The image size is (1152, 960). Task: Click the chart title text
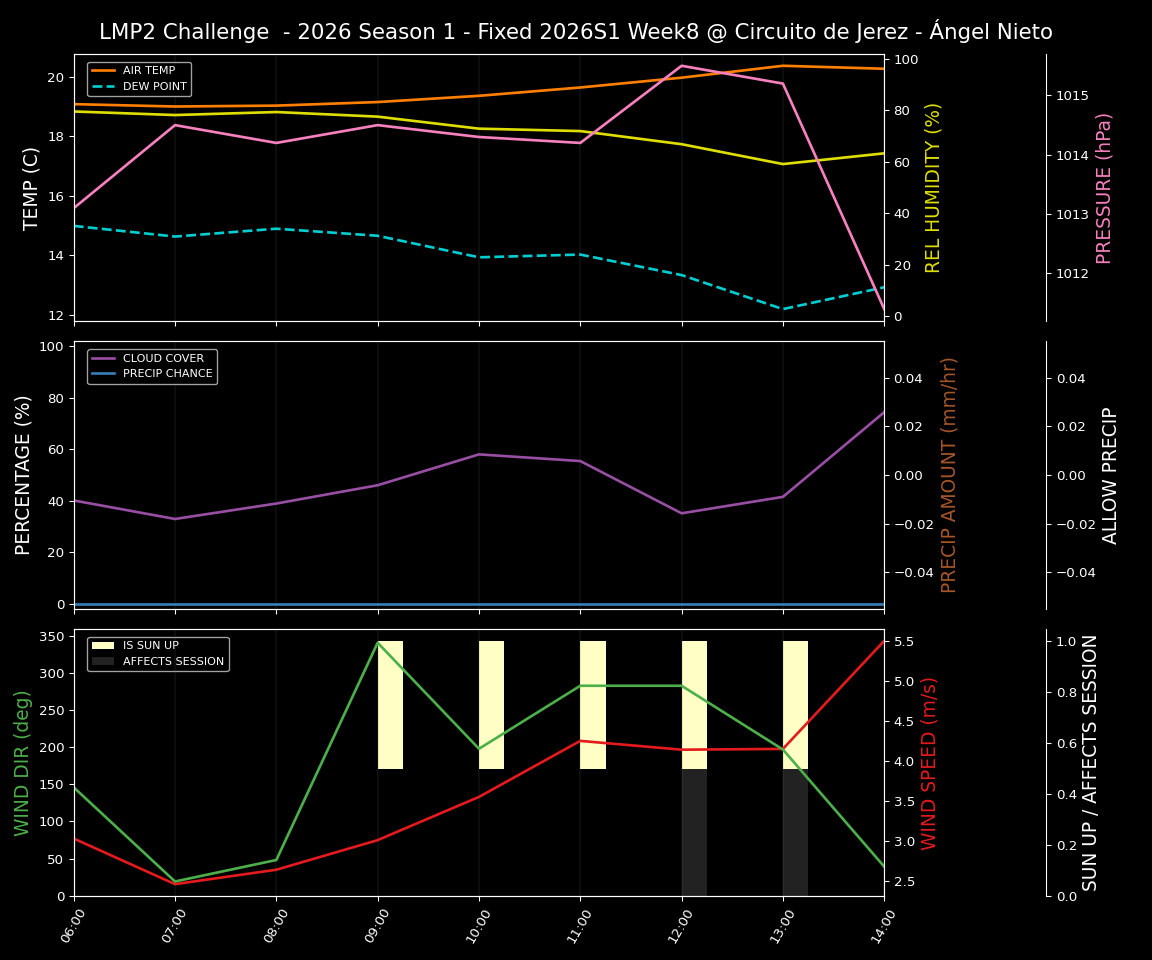[x=576, y=31]
